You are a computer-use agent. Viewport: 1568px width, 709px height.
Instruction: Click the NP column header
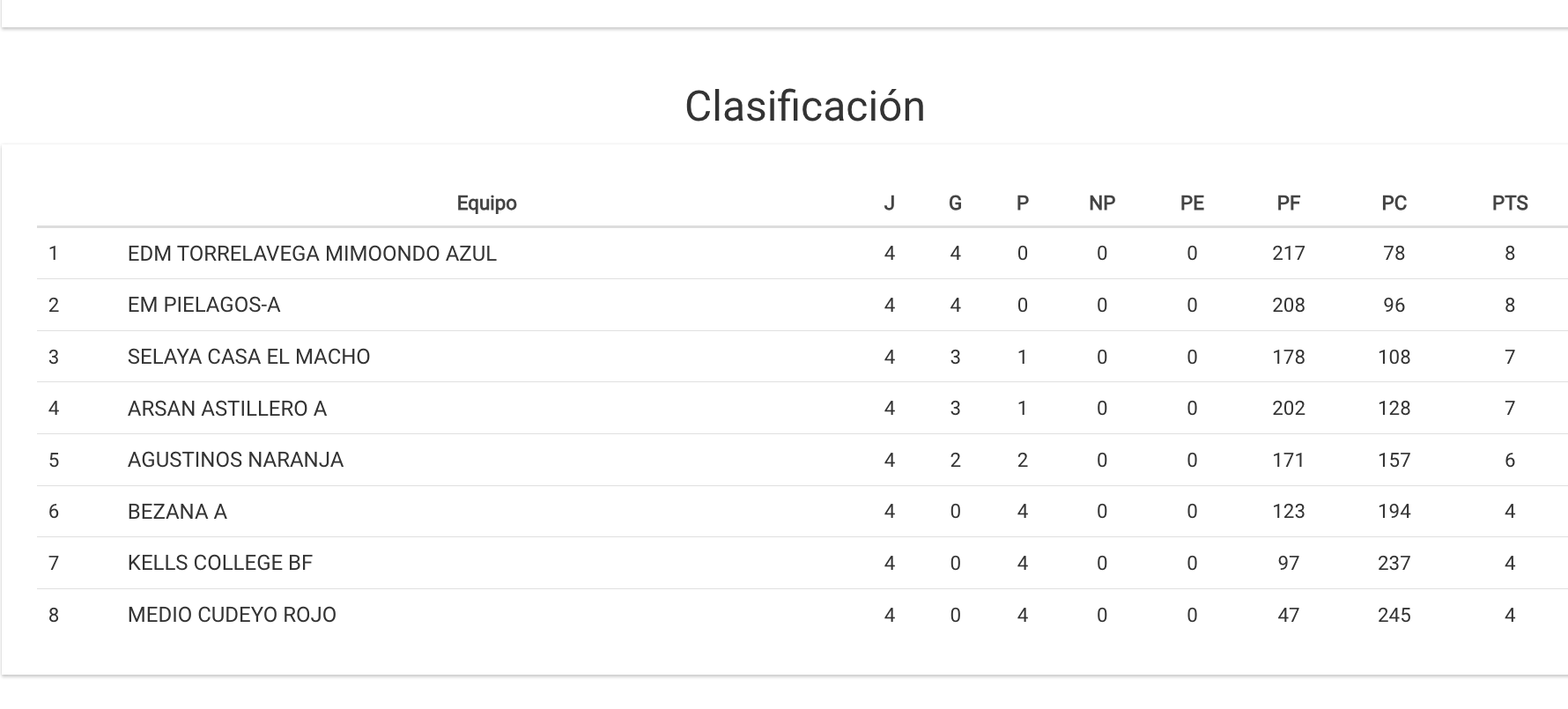(1101, 203)
